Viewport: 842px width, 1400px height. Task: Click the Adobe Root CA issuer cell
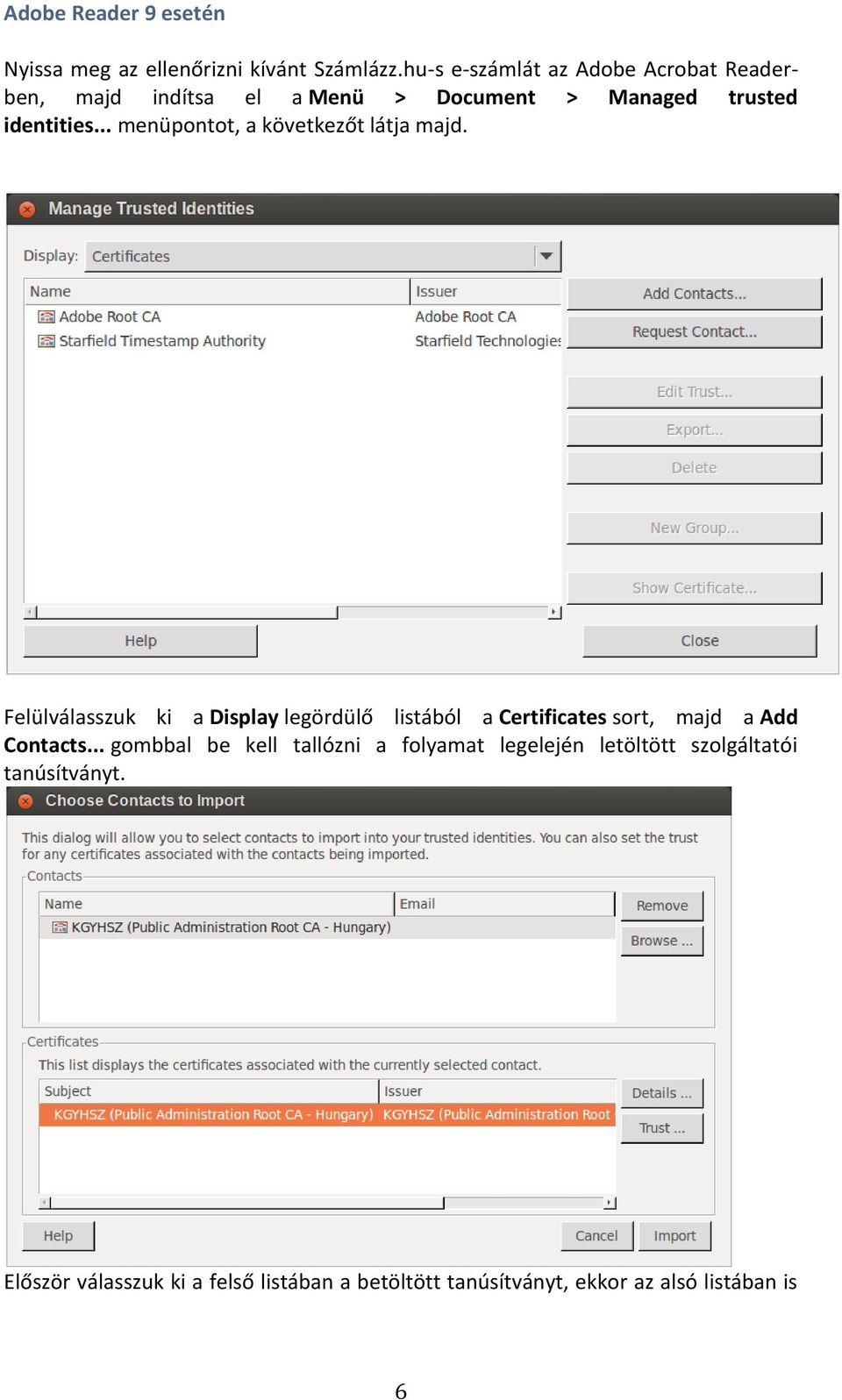(466, 316)
